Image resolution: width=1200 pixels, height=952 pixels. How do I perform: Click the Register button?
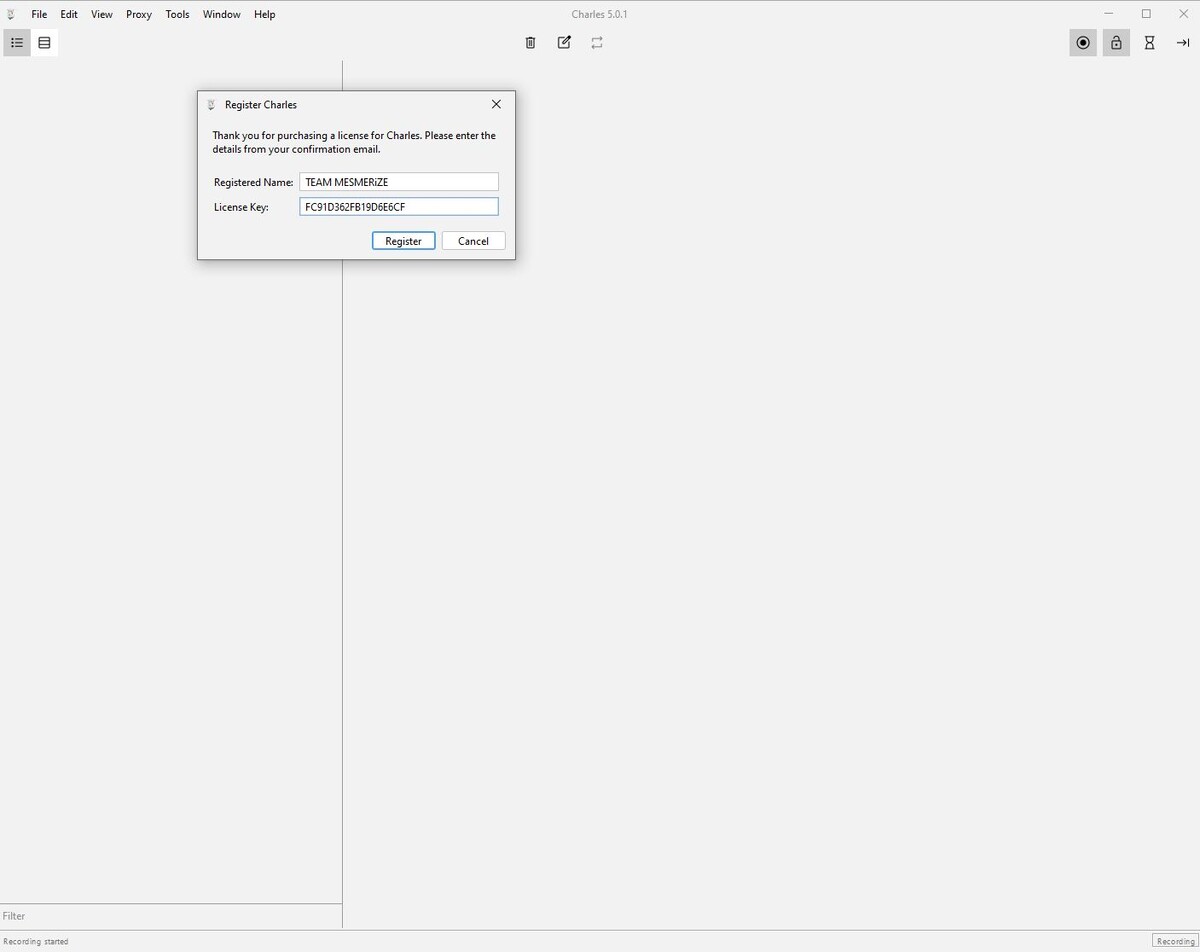click(x=404, y=241)
